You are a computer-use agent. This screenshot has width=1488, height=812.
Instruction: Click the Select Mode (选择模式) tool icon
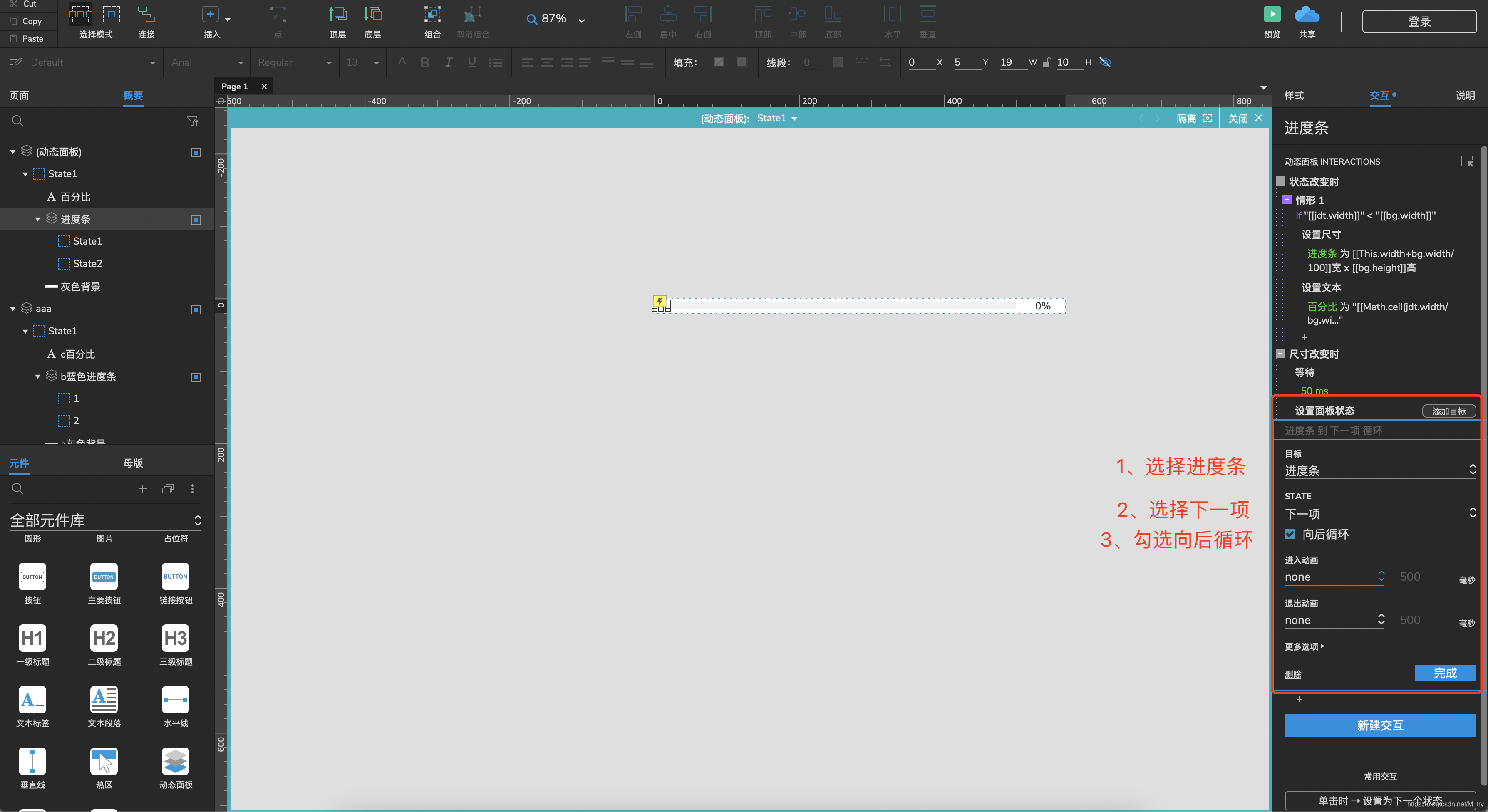pos(80,14)
